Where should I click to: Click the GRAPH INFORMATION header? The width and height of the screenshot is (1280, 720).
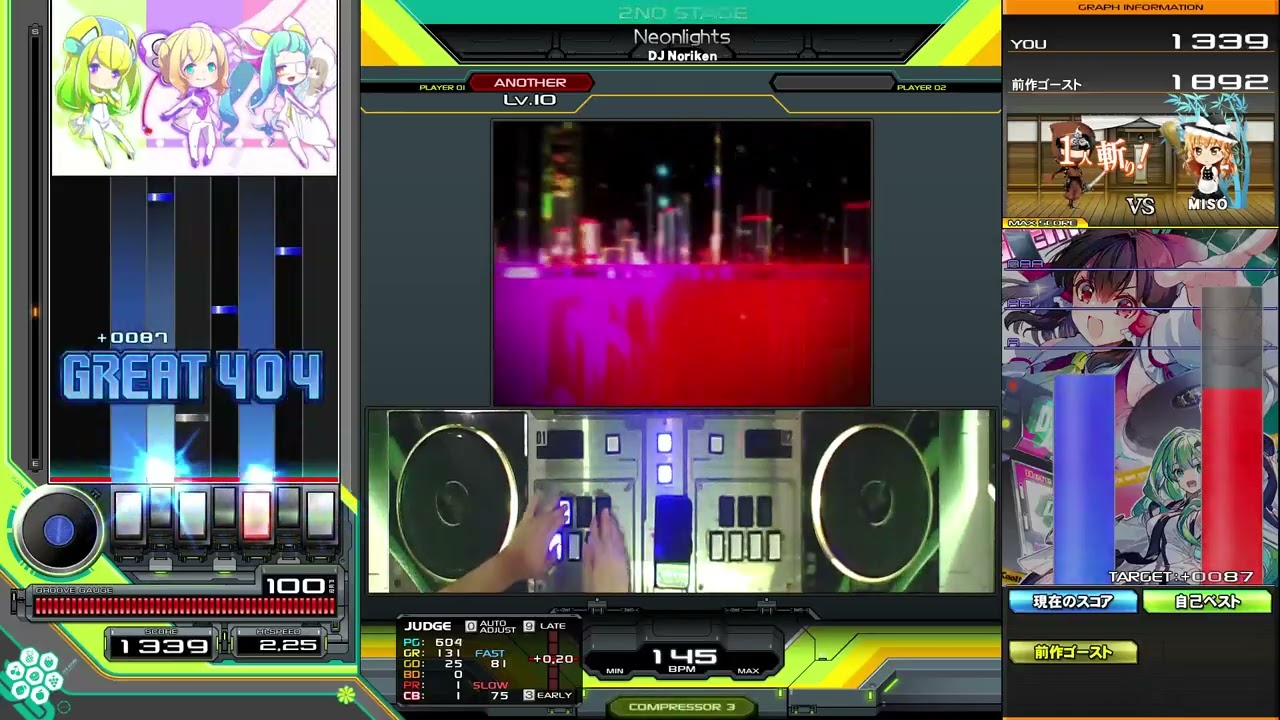1141,7
